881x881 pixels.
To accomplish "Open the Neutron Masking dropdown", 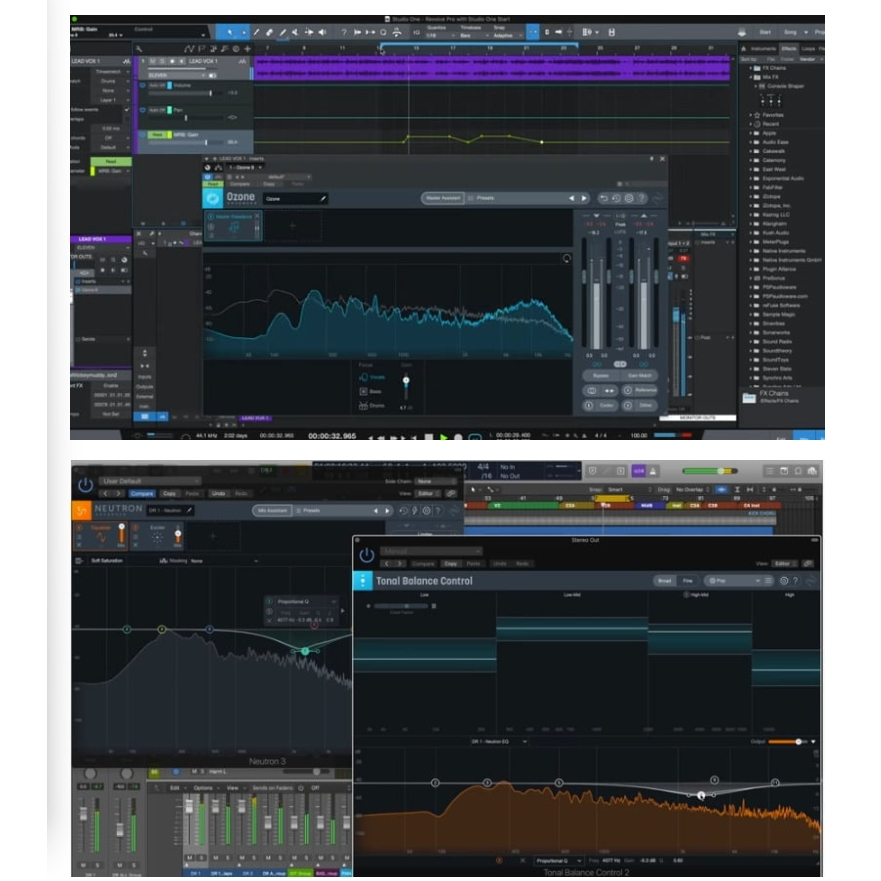I will (223, 561).
